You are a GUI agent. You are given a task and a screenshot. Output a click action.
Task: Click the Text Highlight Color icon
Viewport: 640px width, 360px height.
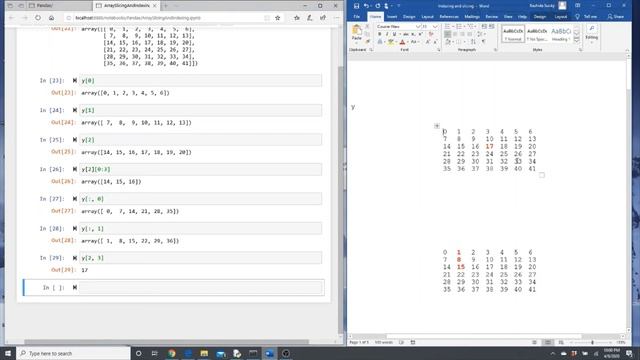[391, 42]
